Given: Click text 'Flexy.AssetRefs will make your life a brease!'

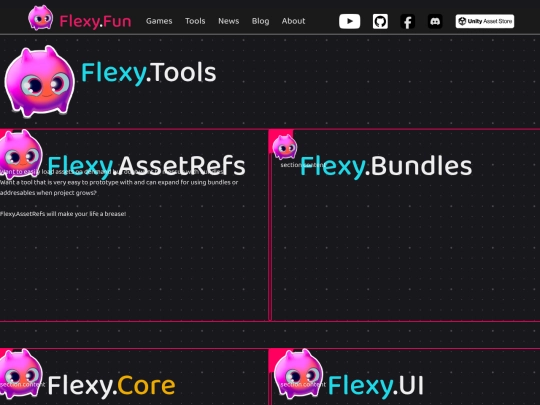Looking at the screenshot, I should pyautogui.click(x=63, y=214).
